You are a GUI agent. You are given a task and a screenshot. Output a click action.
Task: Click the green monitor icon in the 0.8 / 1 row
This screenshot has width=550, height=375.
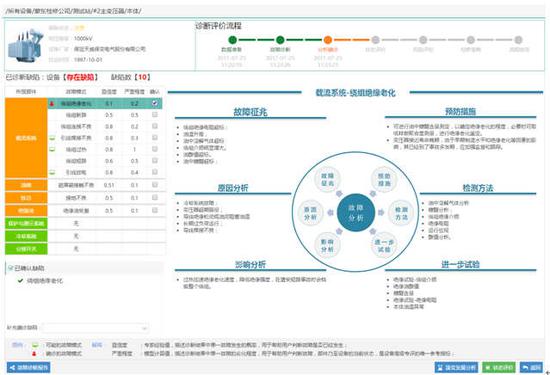coord(52,149)
